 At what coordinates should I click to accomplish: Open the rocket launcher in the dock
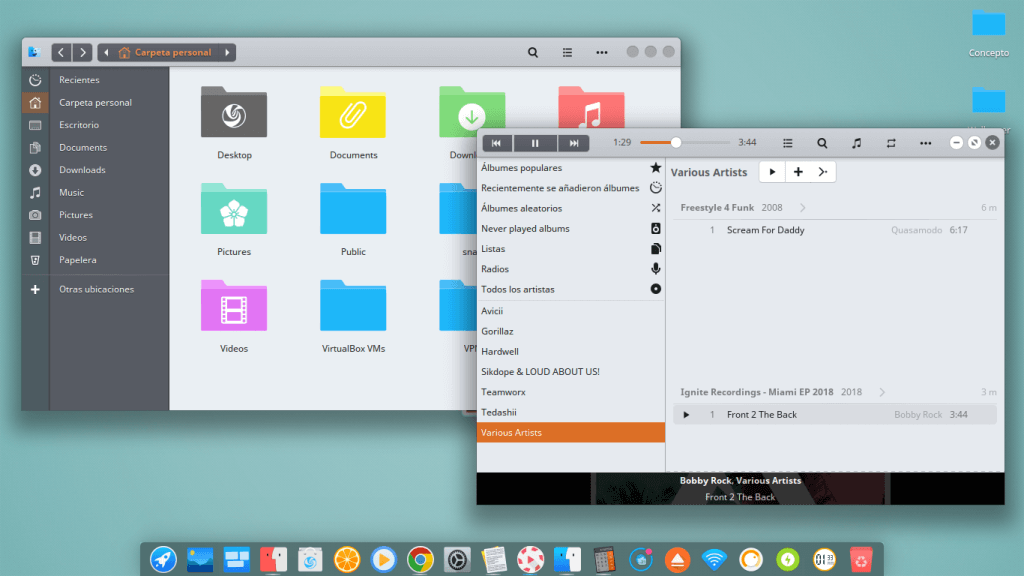coord(163,560)
